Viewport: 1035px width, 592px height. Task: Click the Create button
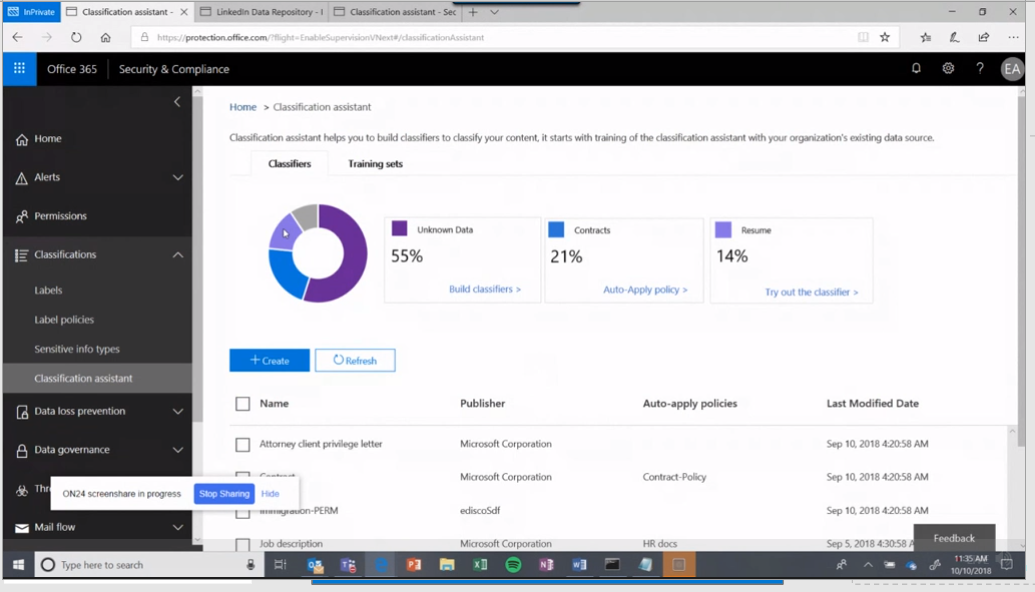(269, 360)
